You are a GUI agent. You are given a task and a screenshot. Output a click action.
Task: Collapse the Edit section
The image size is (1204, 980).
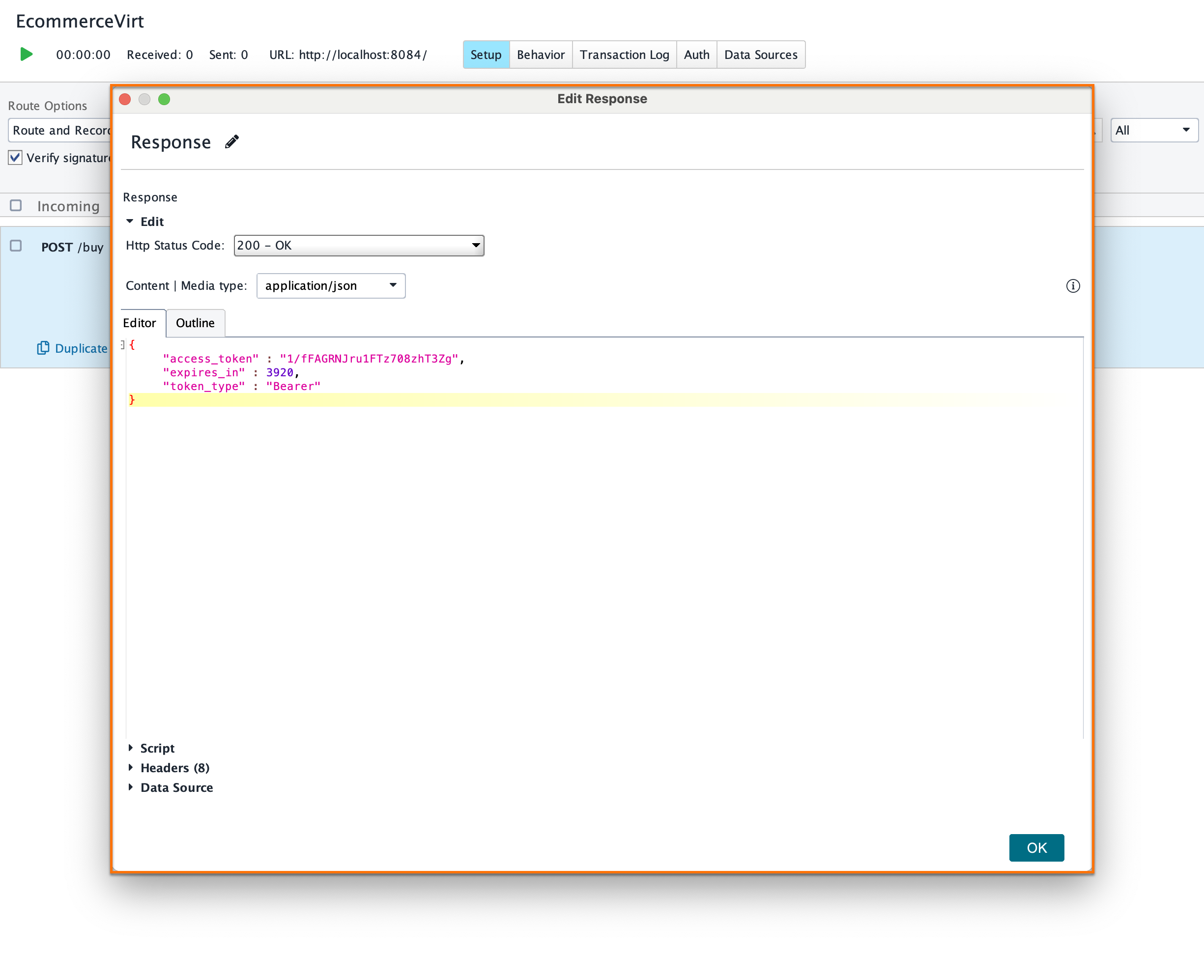[130, 221]
